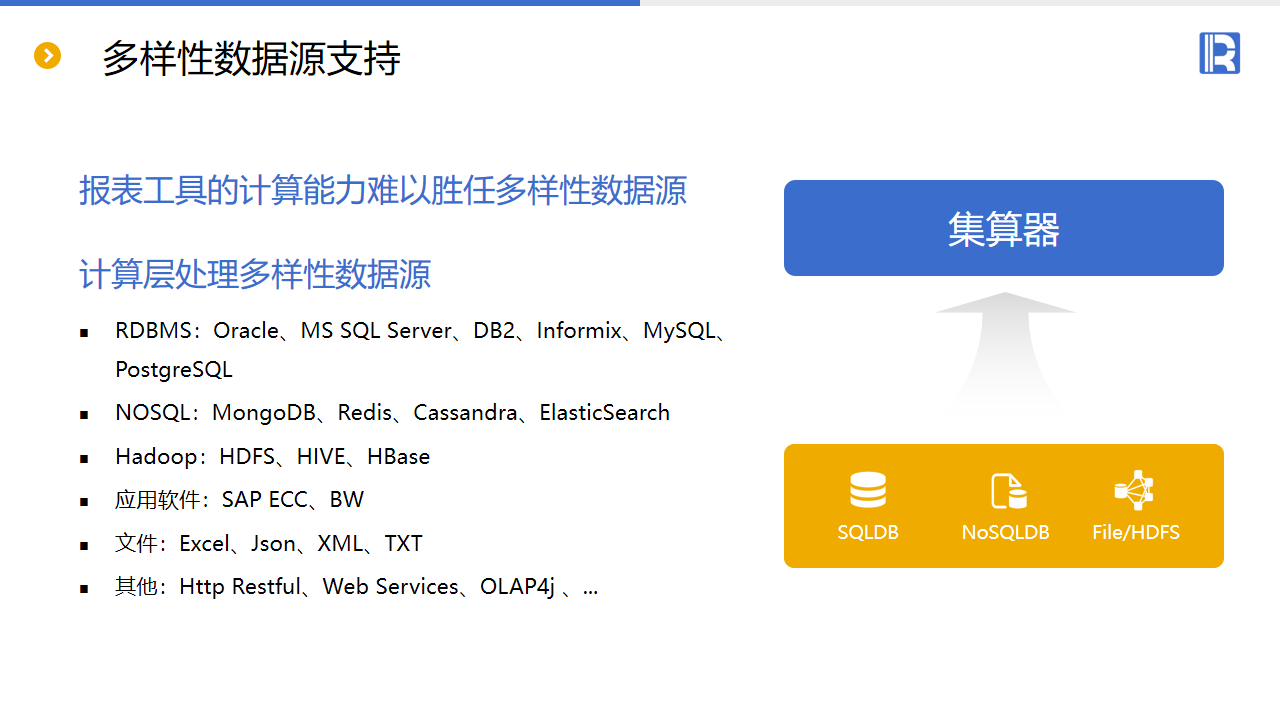Click the 应用软件 SAP ECC line

pos(239,500)
